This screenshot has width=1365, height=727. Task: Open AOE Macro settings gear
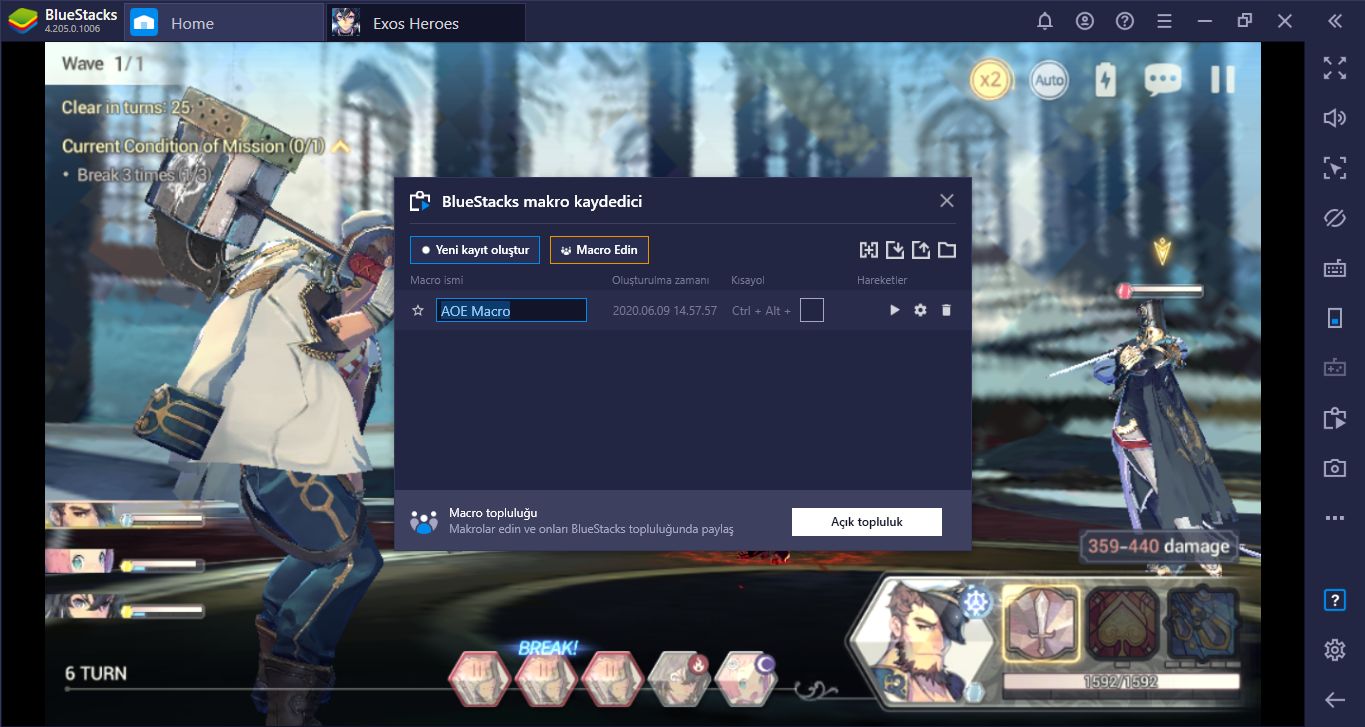point(921,310)
